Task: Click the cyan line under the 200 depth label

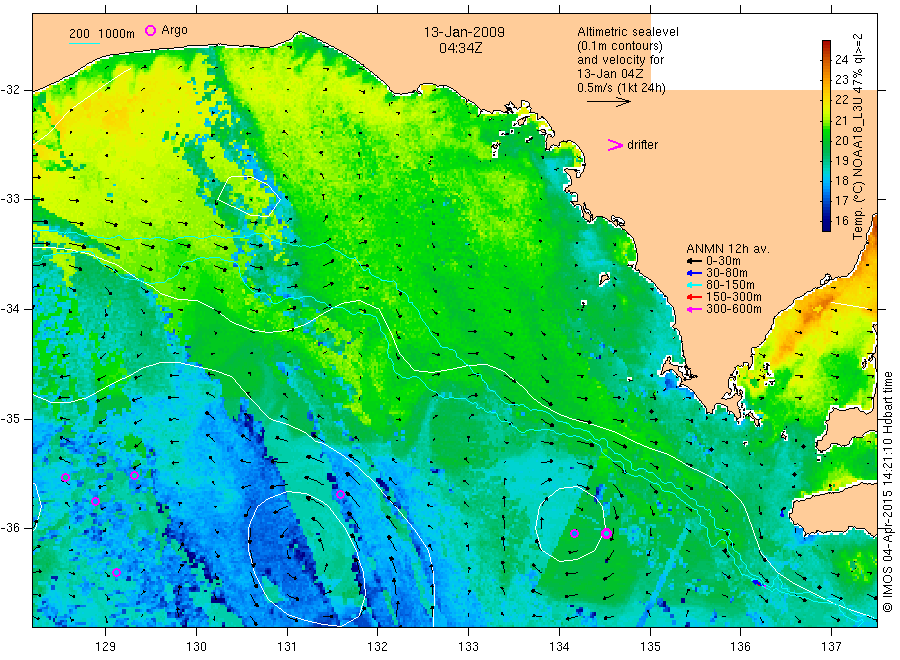Action: click(x=84, y=42)
